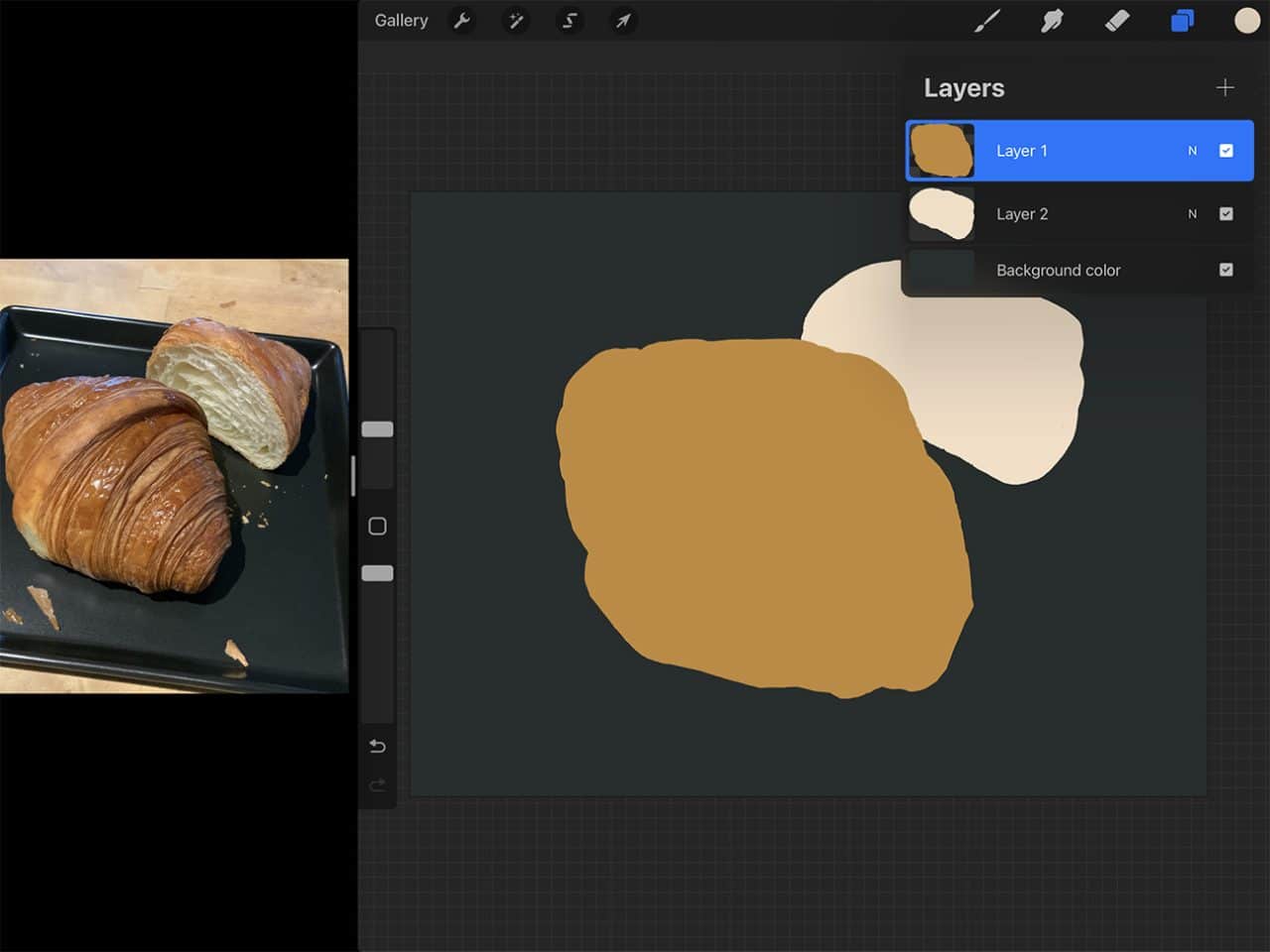Image resolution: width=1270 pixels, height=952 pixels.
Task: Select the Transform arrow tool
Action: pos(623,21)
